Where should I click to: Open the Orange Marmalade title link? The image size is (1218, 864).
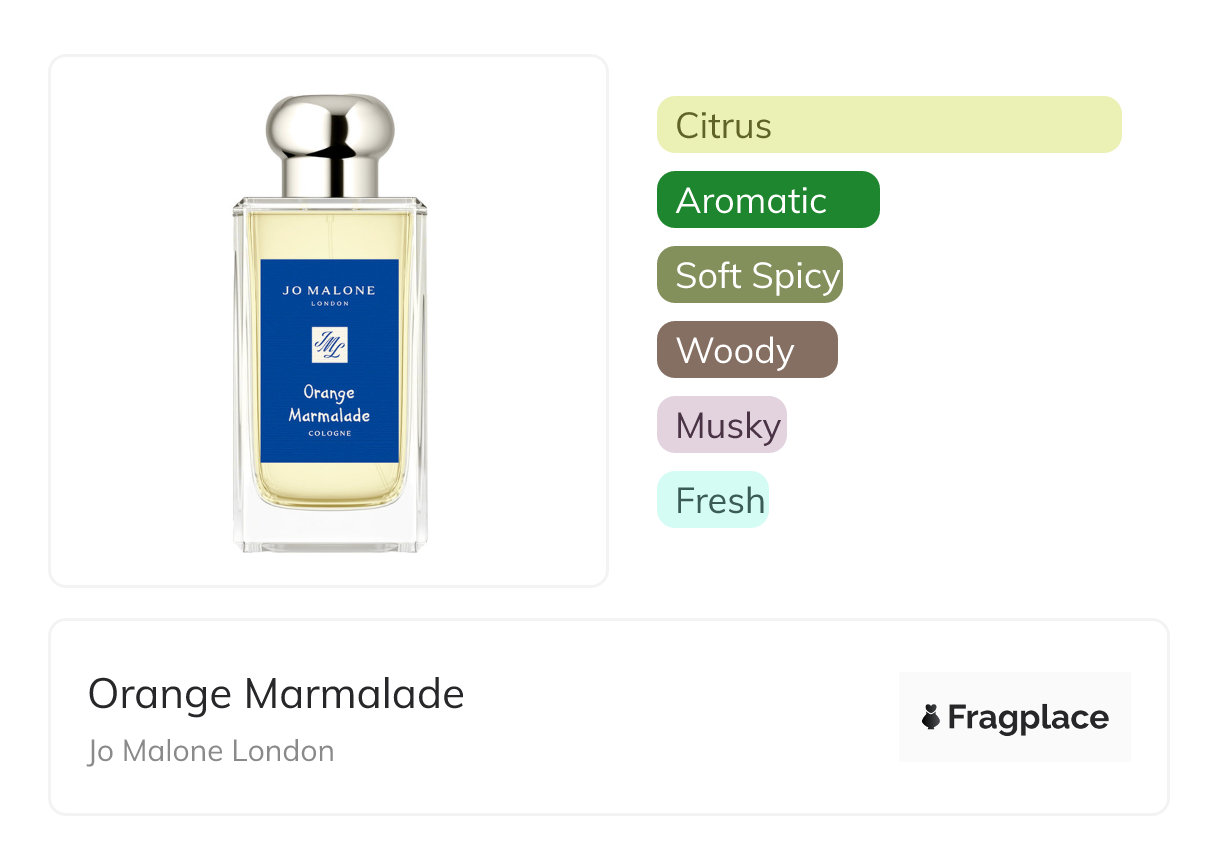tap(276, 694)
